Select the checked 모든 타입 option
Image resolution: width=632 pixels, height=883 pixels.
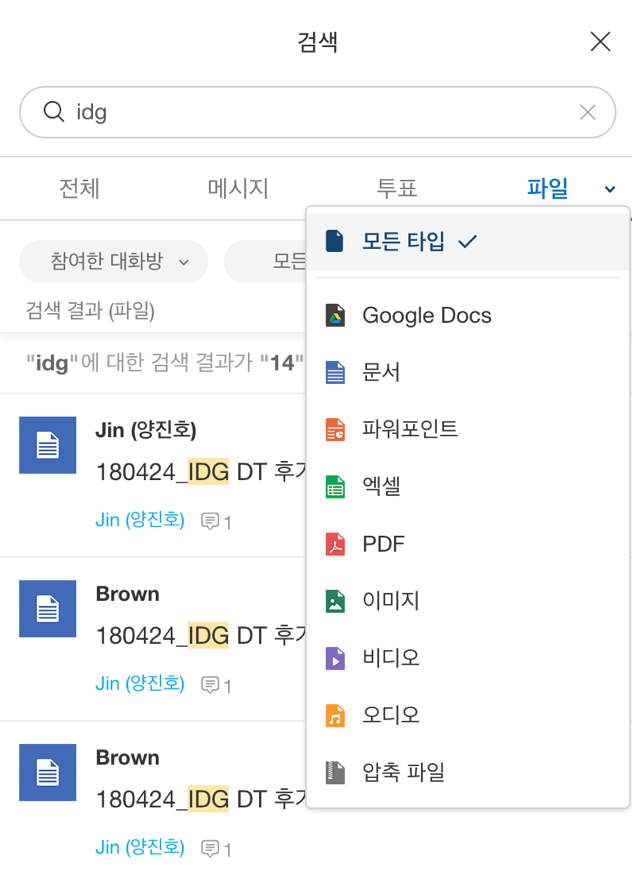coord(403,241)
